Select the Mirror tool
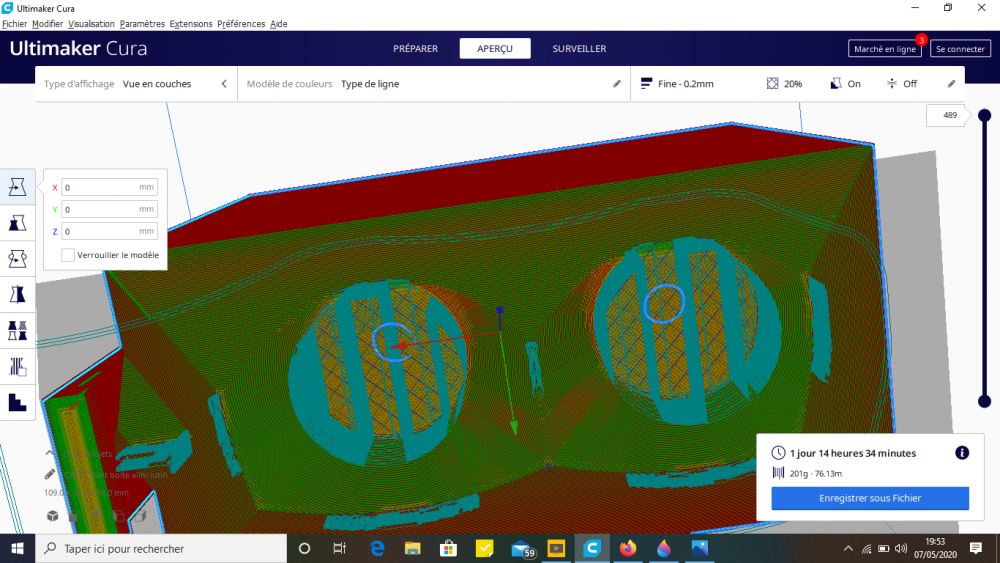Image resolution: width=1000 pixels, height=563 pixels. (x=17, y=295)
